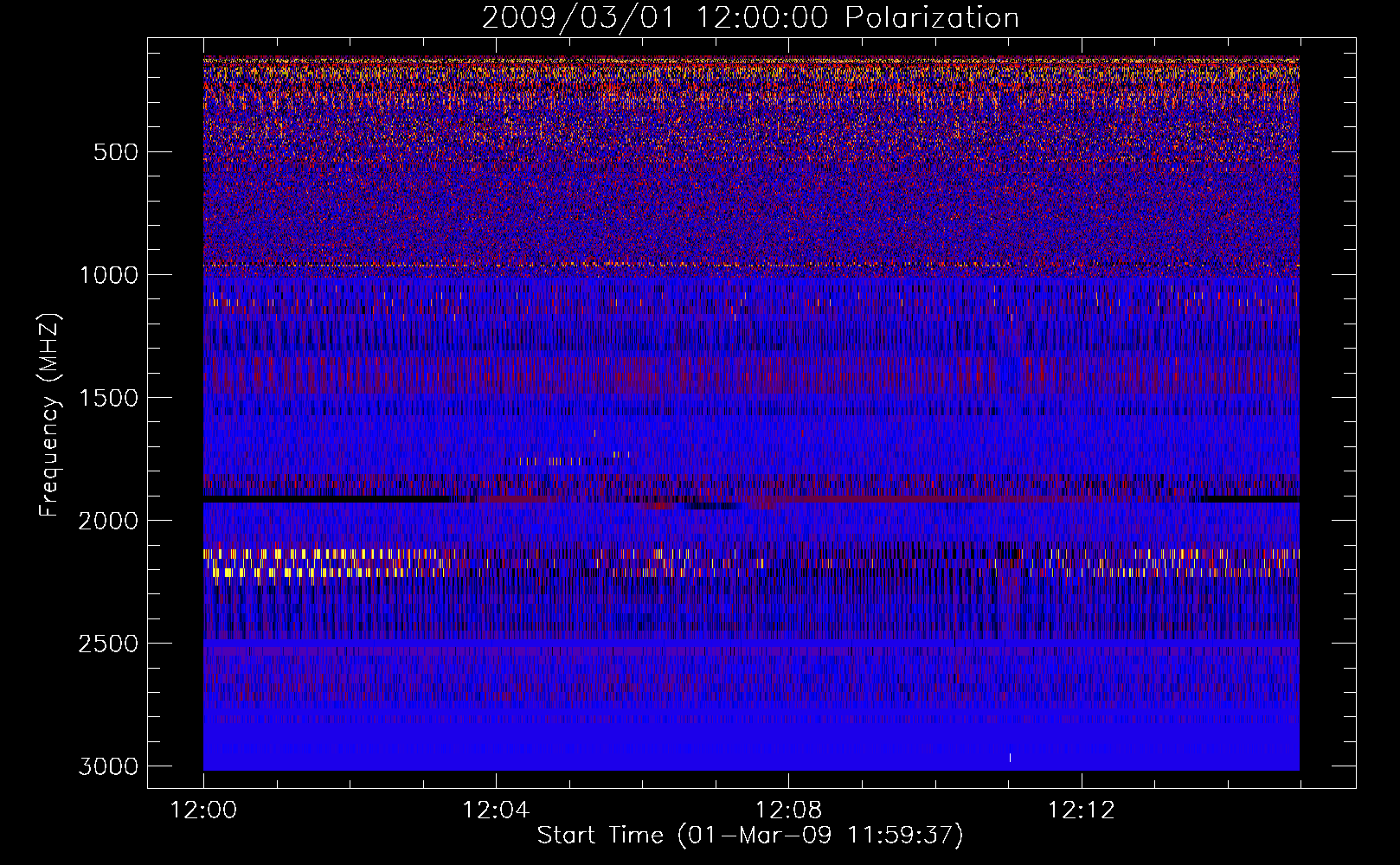Screen dimensions: 1400x865
Task: Click the 2500 frequency tick label
Action: (108, 644)
